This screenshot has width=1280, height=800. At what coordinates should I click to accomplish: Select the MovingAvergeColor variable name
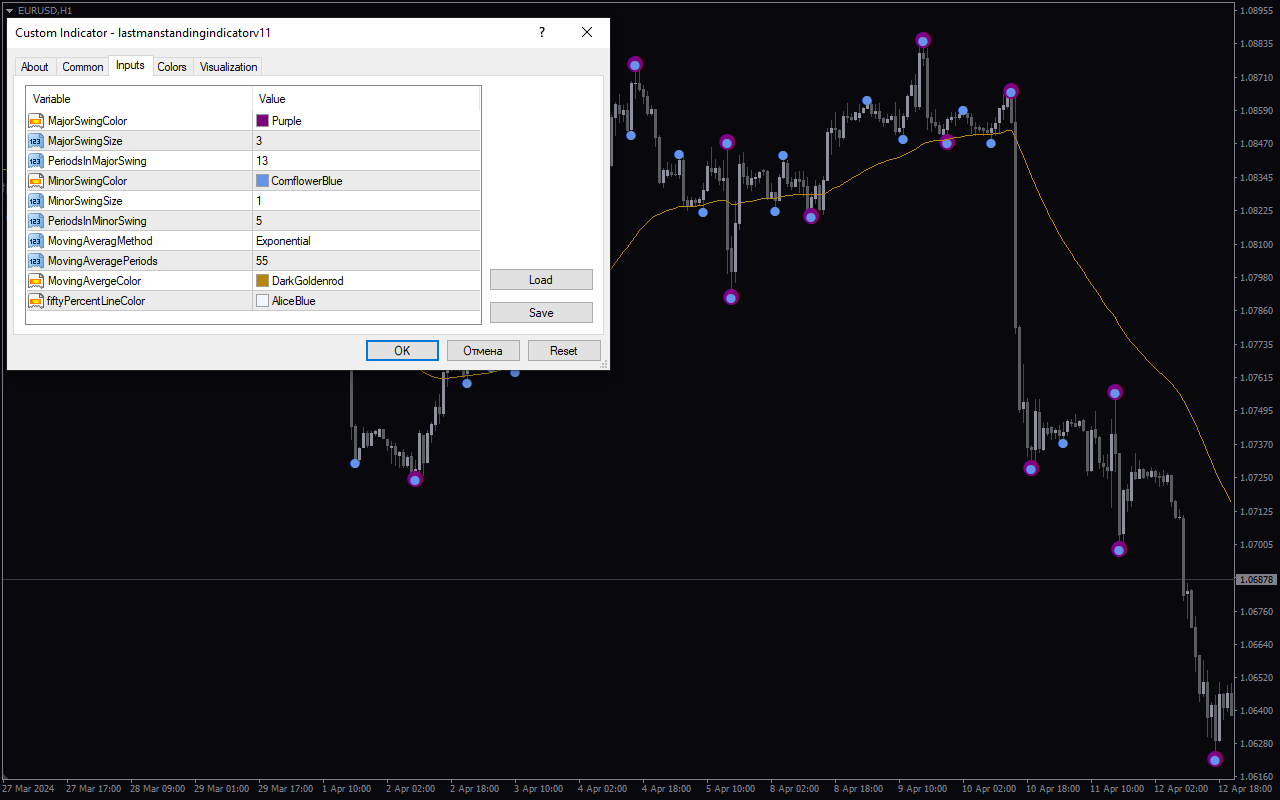click(x=94, y=281)
